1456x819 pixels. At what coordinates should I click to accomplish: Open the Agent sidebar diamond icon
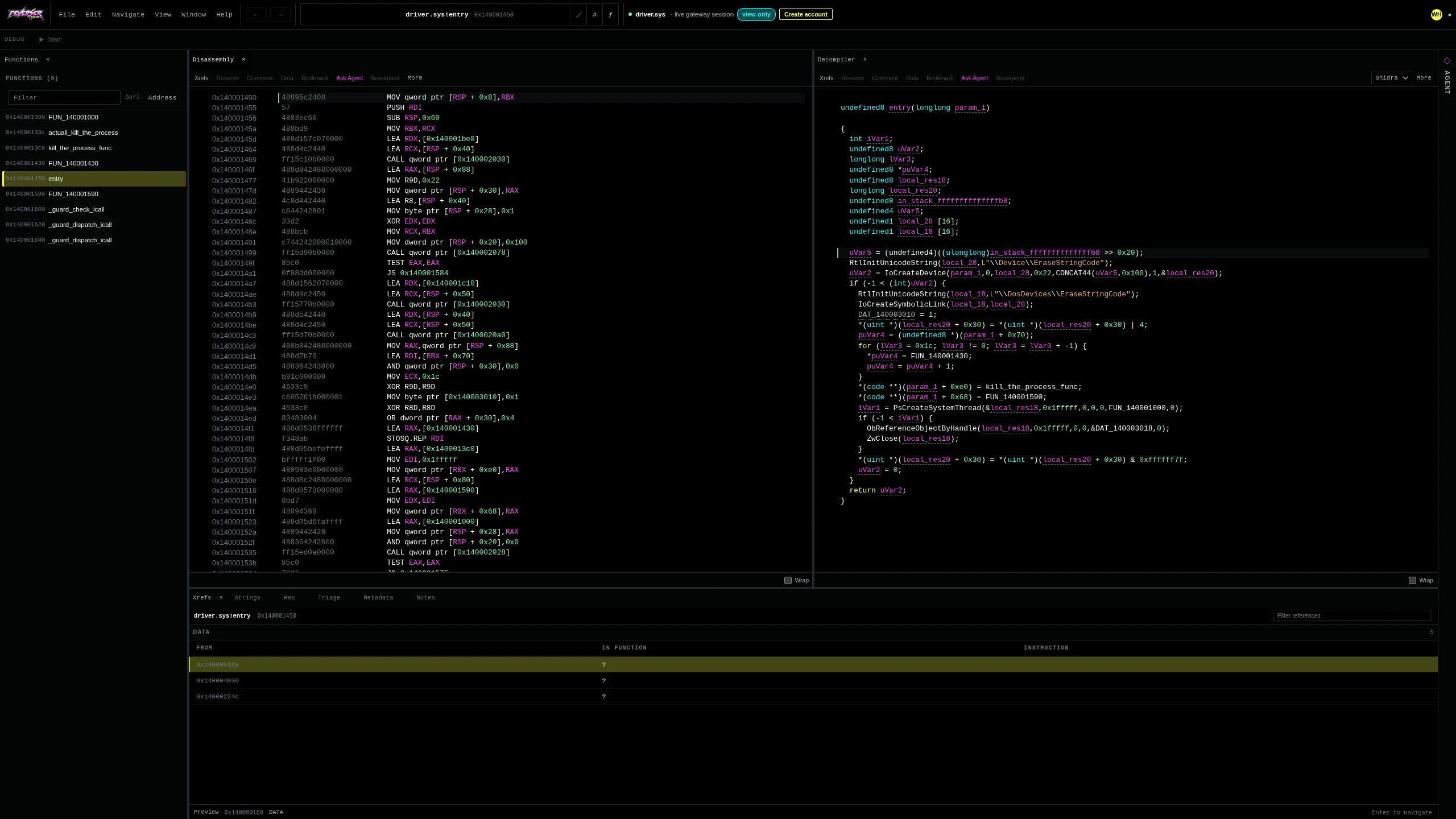coord(1447,60)
